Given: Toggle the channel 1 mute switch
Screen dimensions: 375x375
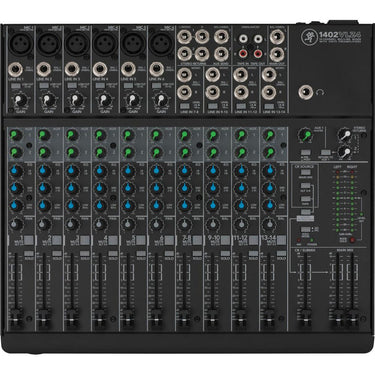Looking at the screenshot, I should 29,240.
